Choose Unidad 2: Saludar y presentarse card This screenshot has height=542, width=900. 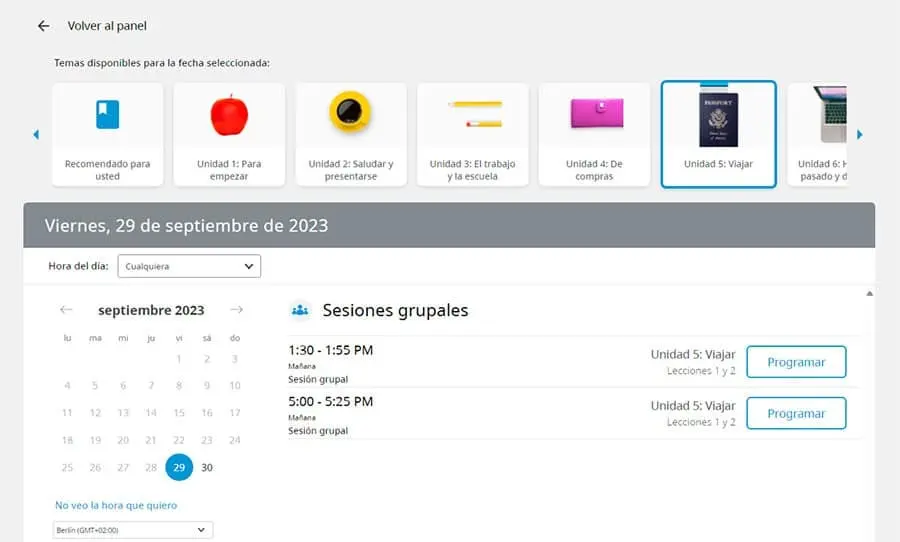click(351, 134)
